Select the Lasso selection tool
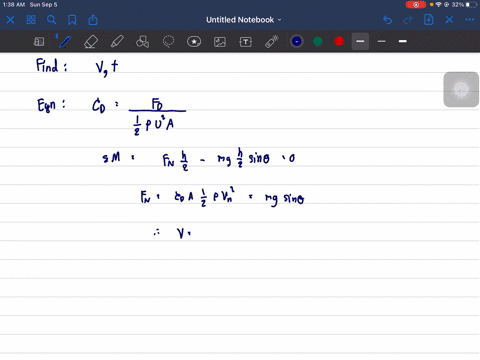The width and height of the screenshot is (480, 360). (168, 42)
